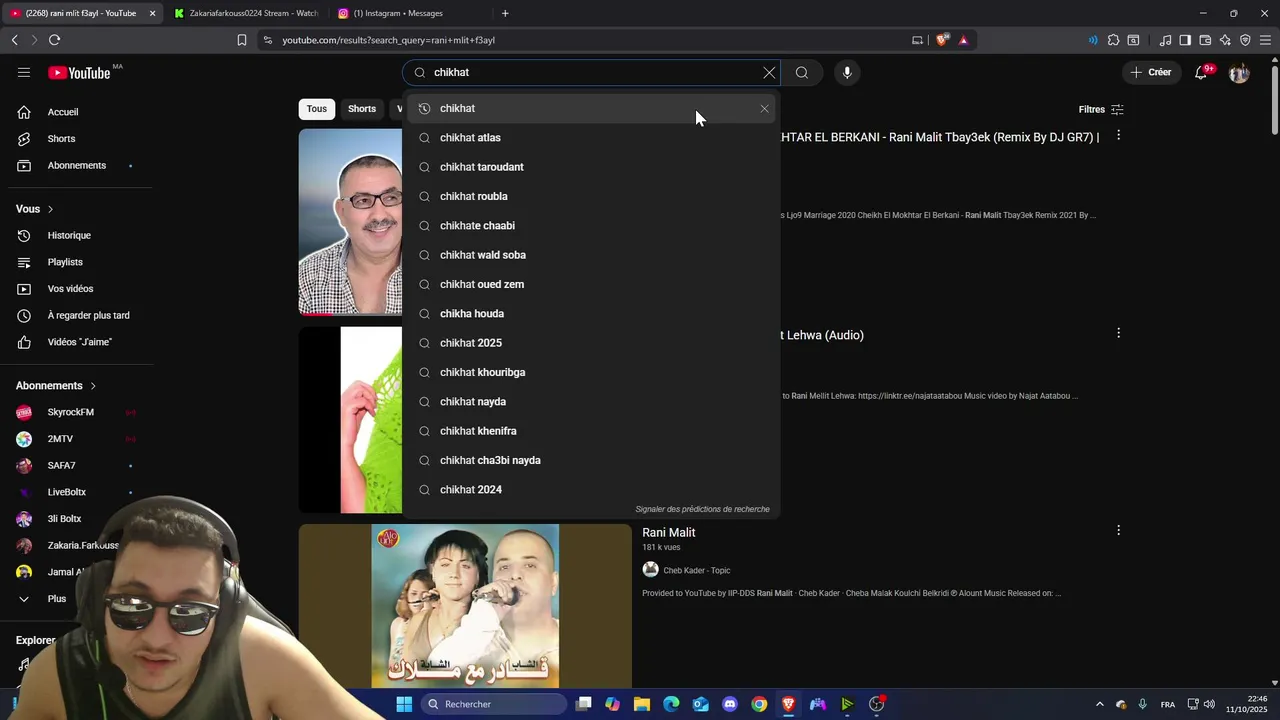This screenshot has width=1280, height=720.
Task: Click the taskbar Rechercher search box
Action: 494,704
